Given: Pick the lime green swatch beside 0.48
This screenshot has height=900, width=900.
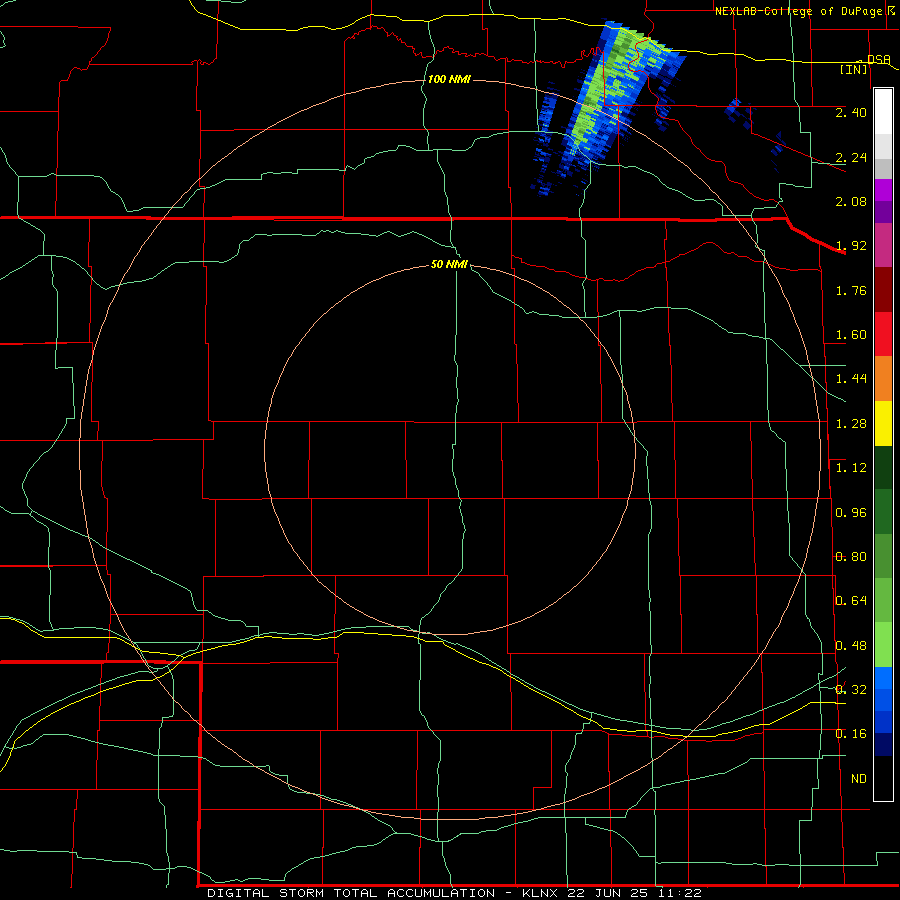Looking at the screenshot, I should coord(883,645).
